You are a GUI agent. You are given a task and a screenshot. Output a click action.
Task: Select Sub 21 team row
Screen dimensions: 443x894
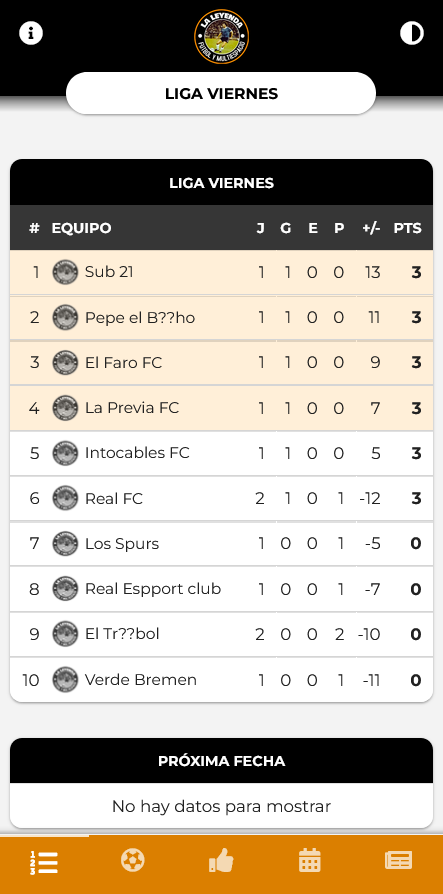tap(221, 273)
